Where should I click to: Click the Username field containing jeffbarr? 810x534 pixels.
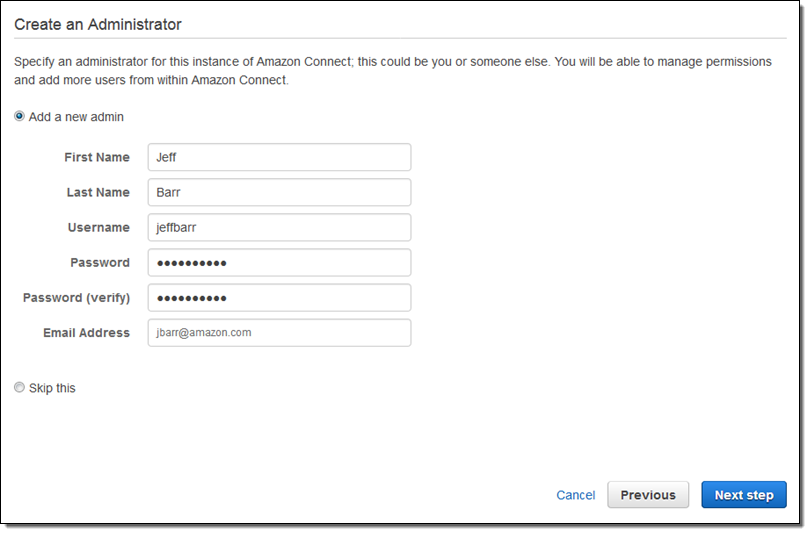tap(279, 227)
